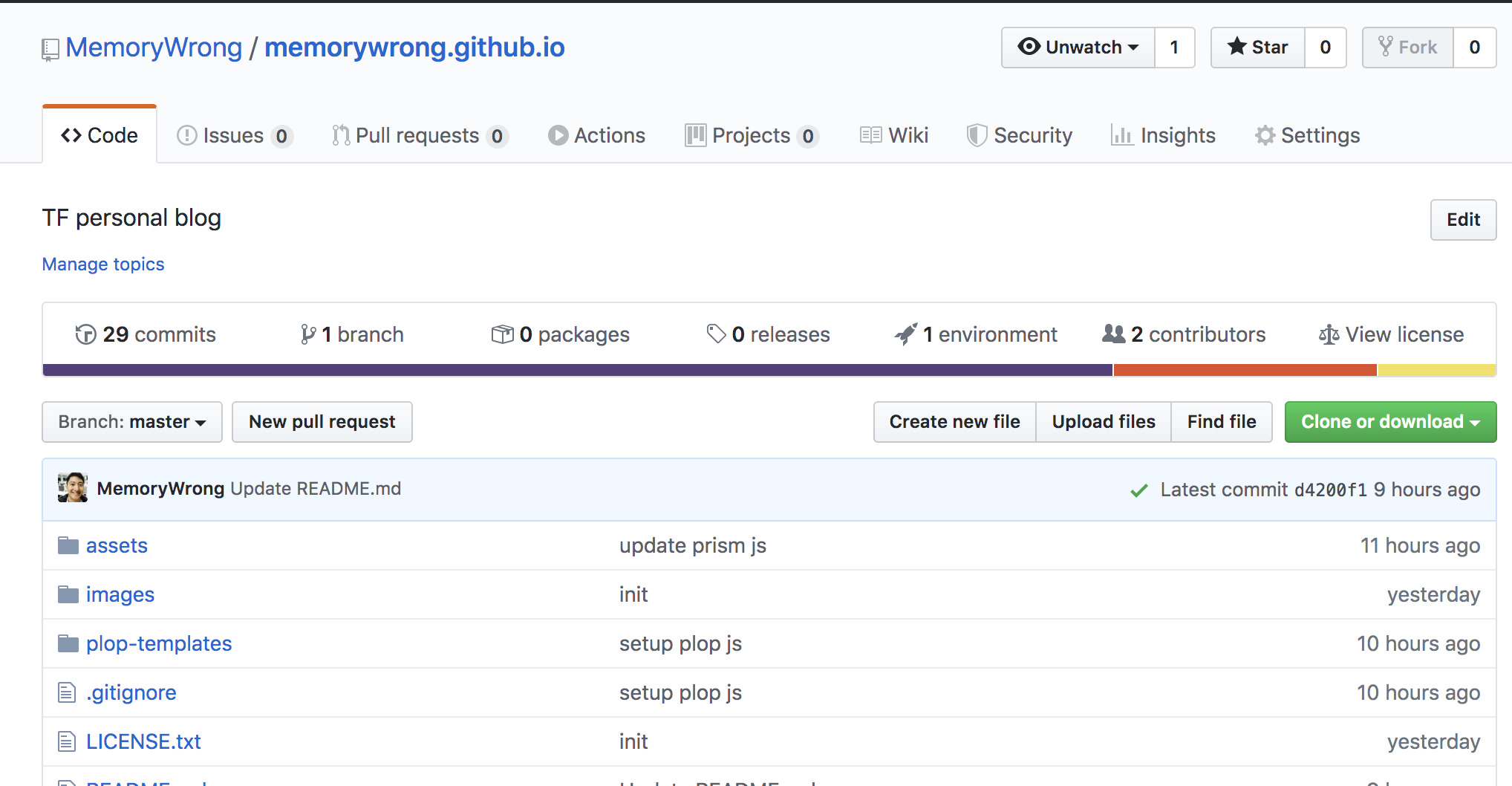Open the 0 releases link
Viewport: 1512px width, 786px height.
coord(768,334)
